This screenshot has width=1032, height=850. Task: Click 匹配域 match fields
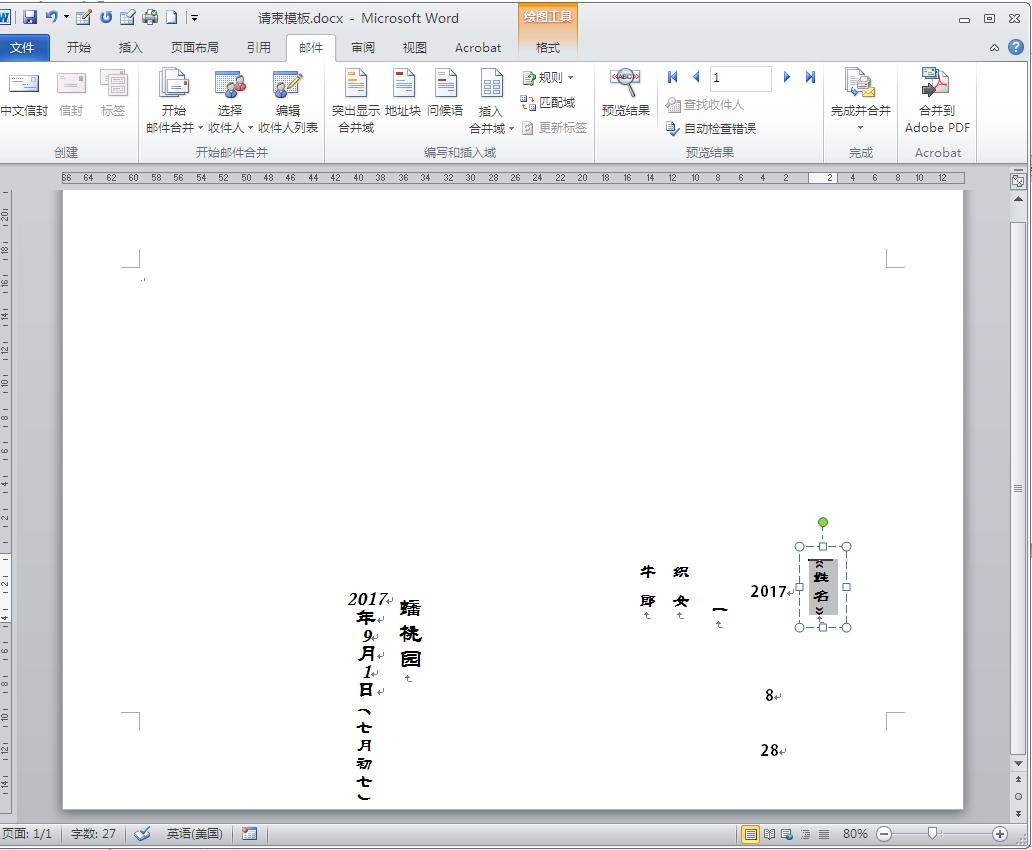pos(548,103)
